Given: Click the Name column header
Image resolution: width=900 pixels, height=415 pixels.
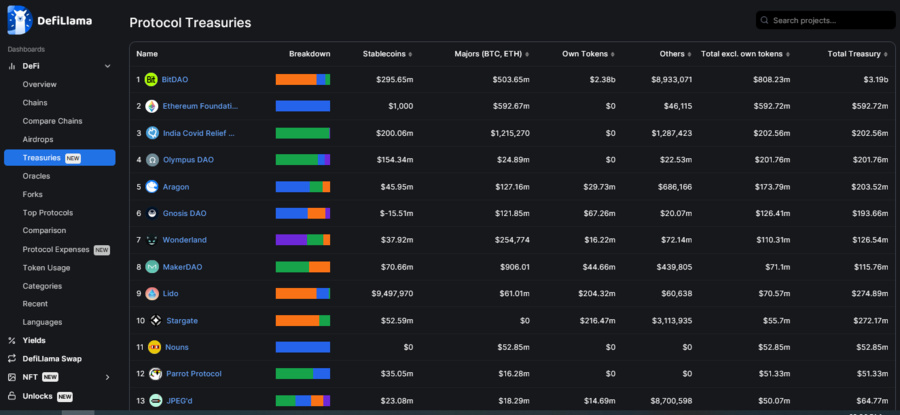Looking at the screenshot, I should pyautogui.click(x=147, y=54).
